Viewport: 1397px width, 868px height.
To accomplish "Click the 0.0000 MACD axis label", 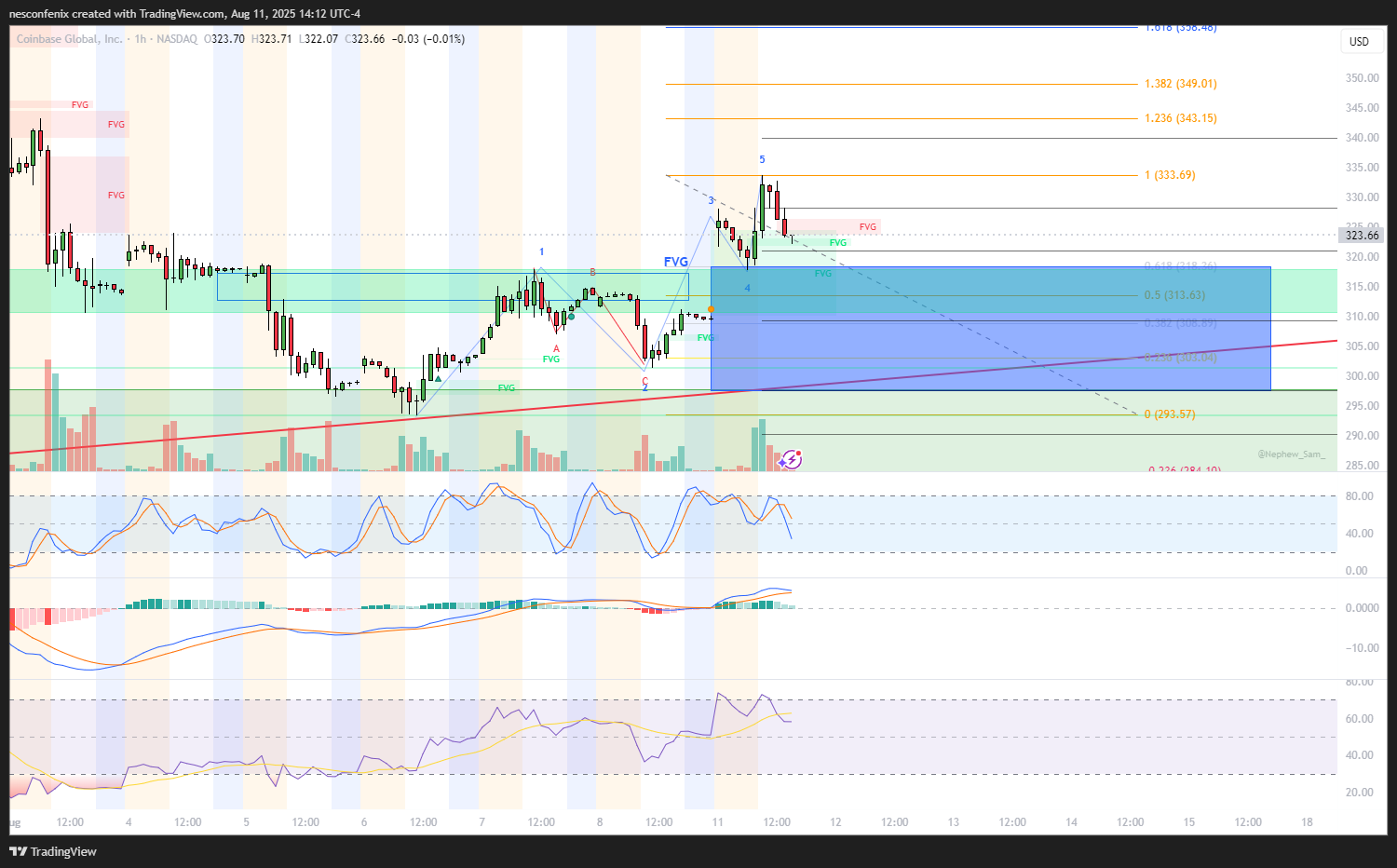I will coord(1362,608).
